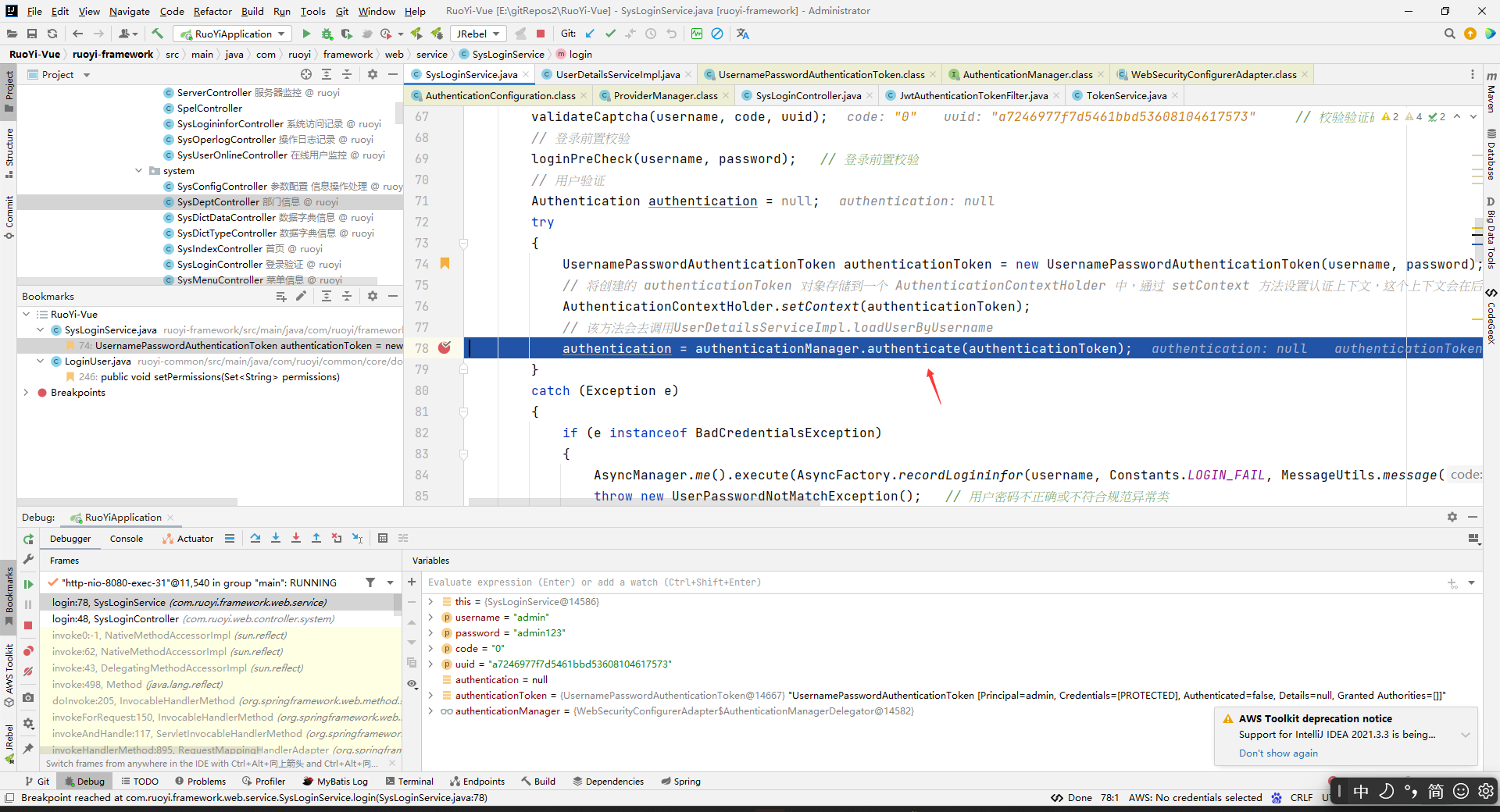Stop debugging via red square in Debug sidebar

coord(28,625)
